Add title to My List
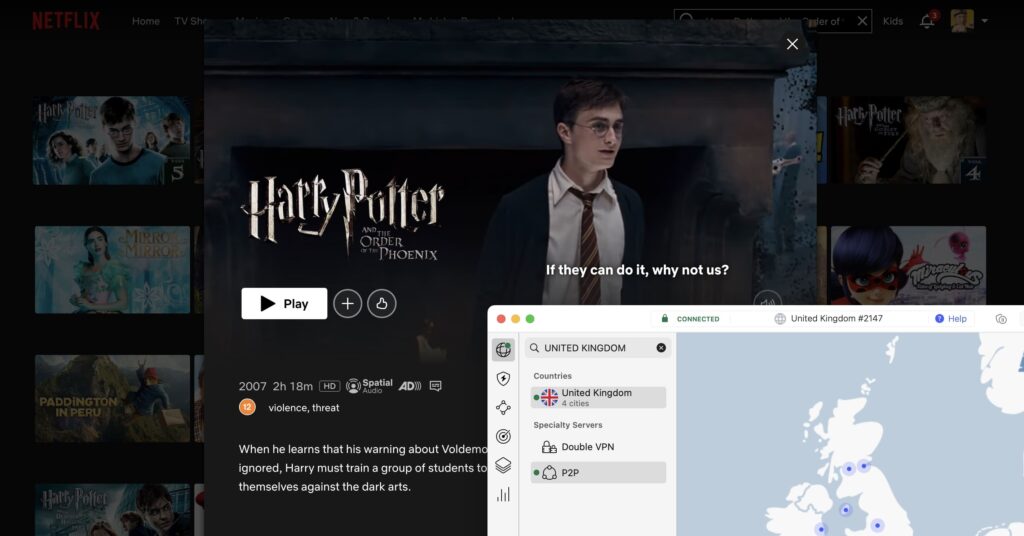 click(347, 304)
